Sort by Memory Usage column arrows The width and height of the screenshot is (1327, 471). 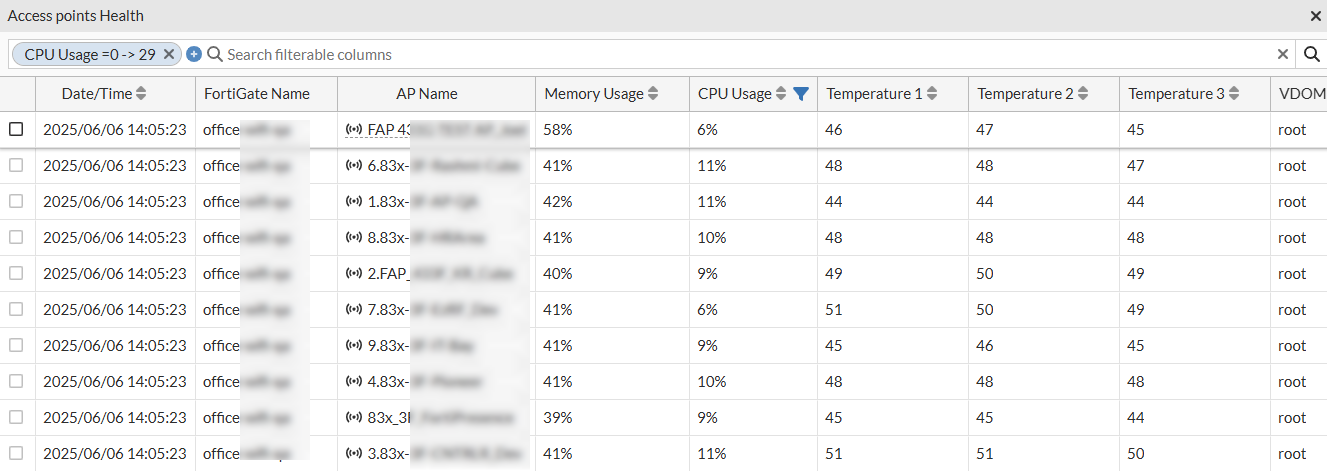[653, 94]
